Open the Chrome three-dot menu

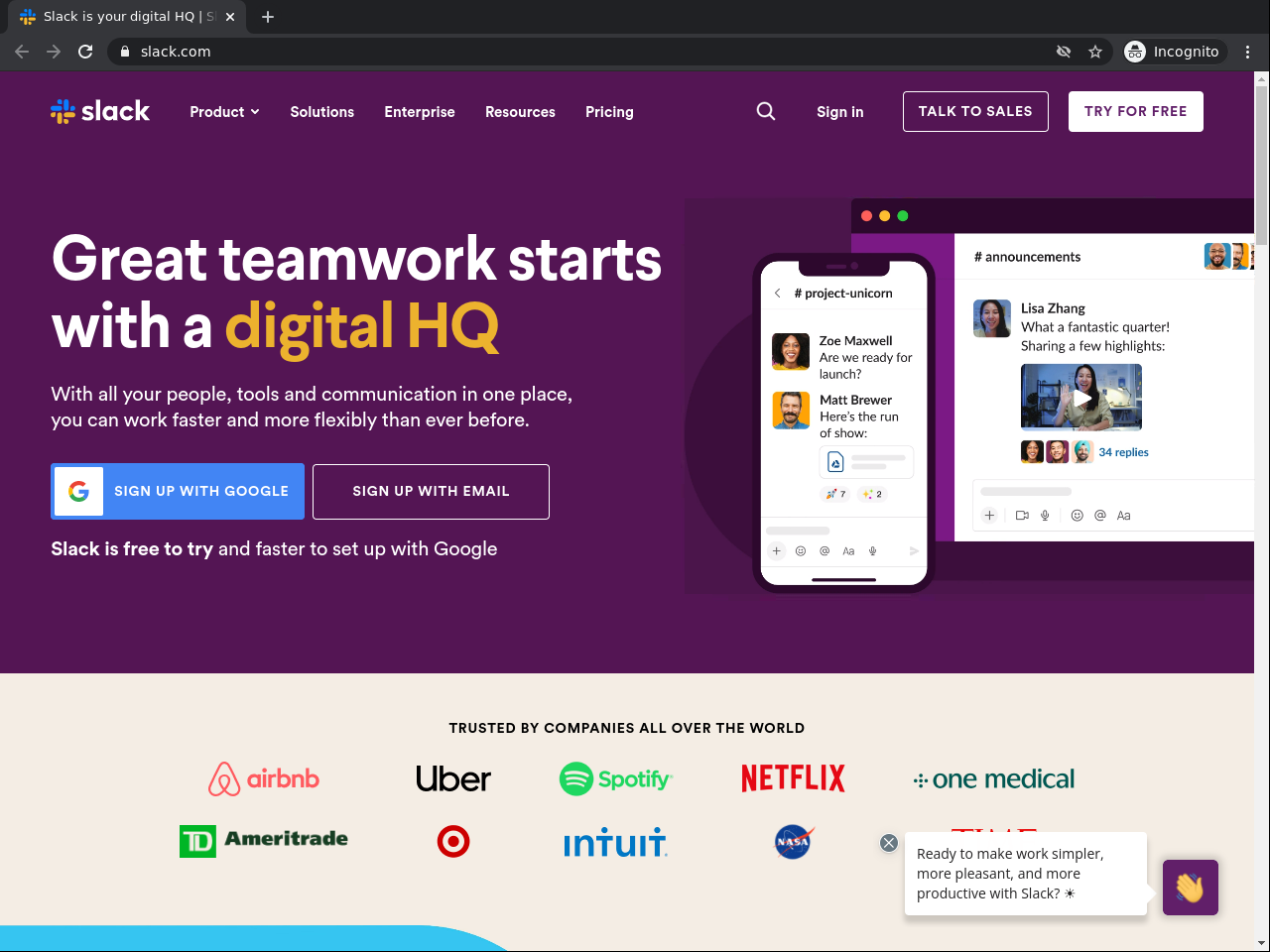coord(1248,52)
